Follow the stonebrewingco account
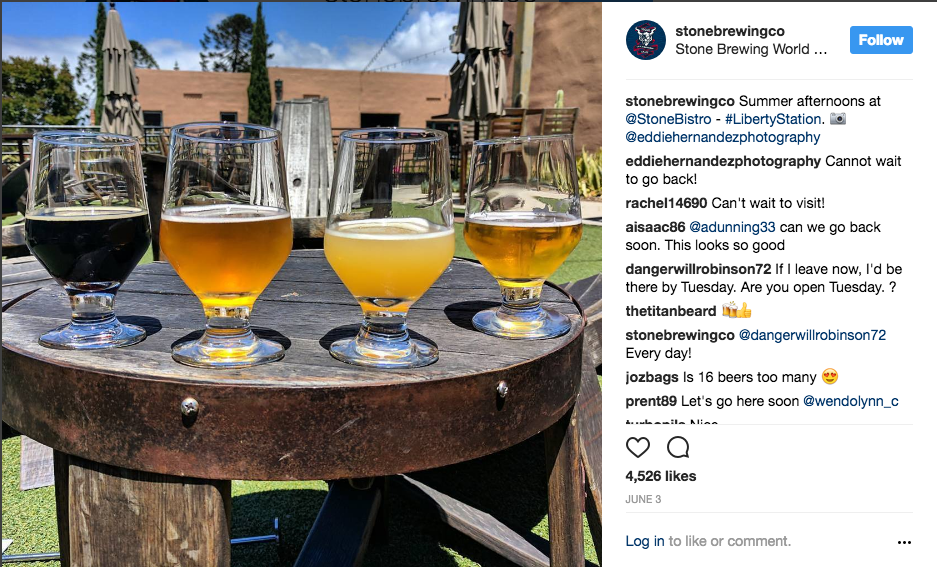Viewport: 937px width, 567px height. pyautogui.click(x=881, y=40)
